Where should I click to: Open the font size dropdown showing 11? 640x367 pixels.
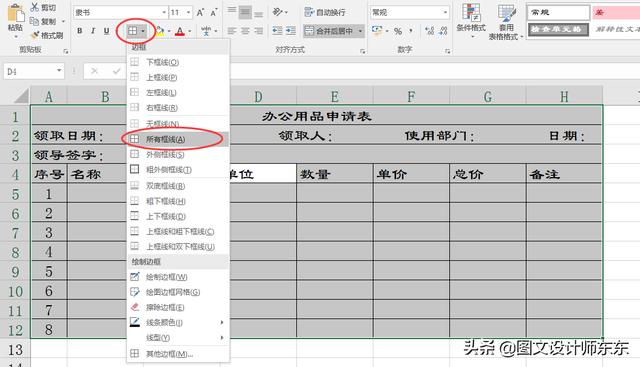(x=189, y=13)
